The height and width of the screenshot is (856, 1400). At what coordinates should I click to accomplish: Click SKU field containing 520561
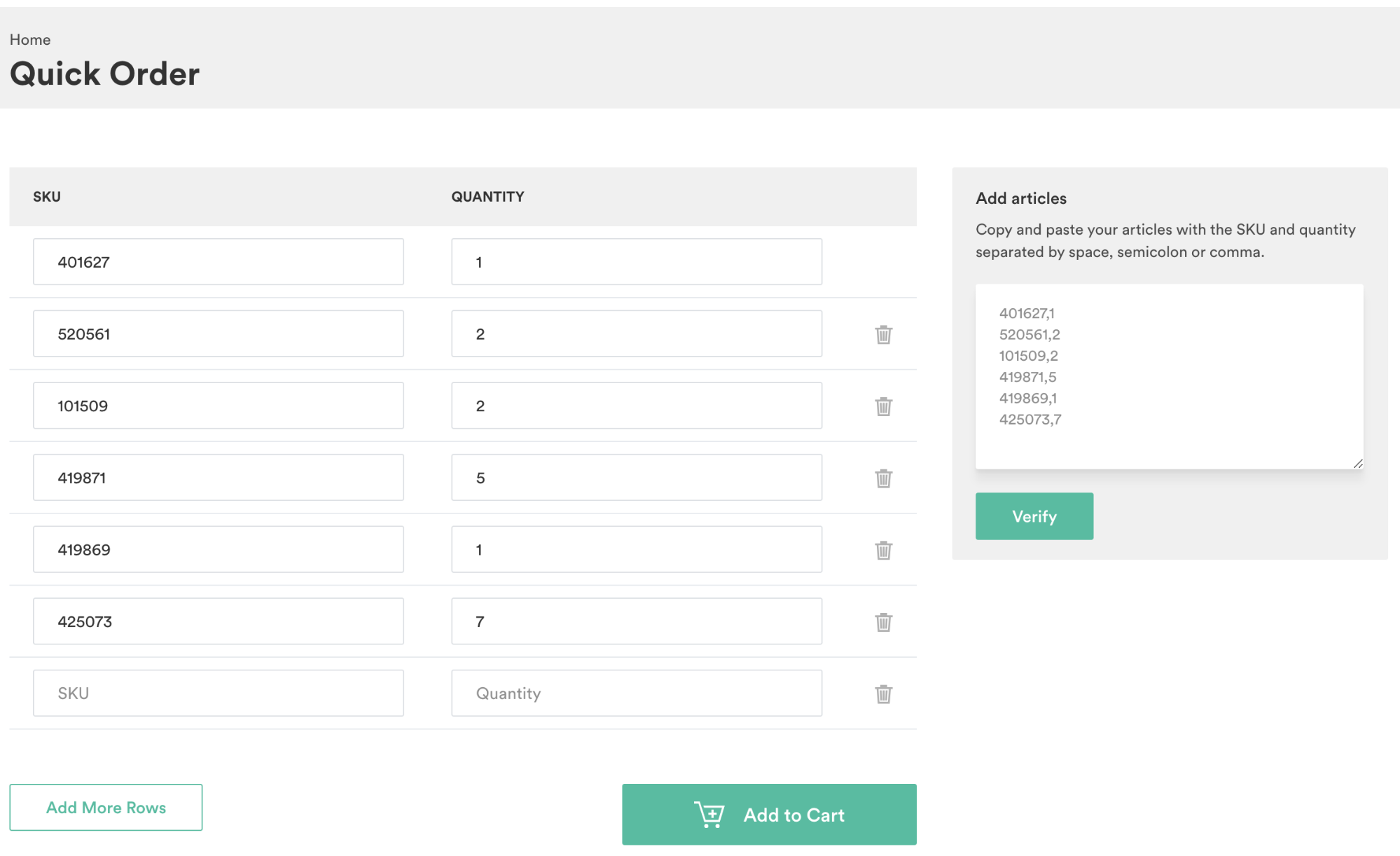218,334
